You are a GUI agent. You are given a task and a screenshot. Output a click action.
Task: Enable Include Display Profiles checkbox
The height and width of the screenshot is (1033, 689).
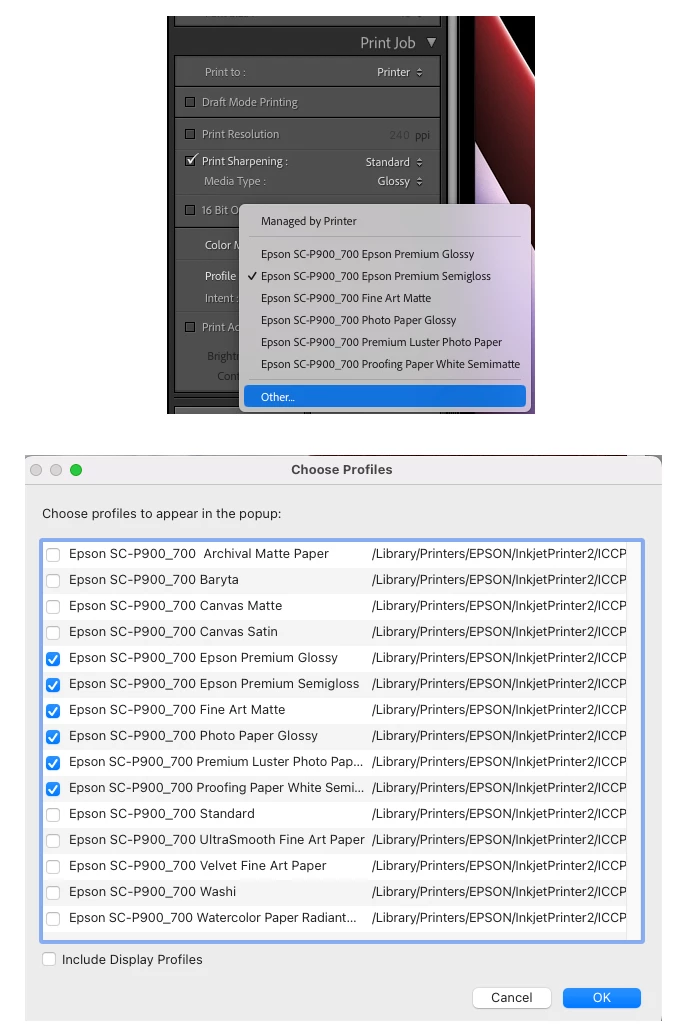[x=49, y=959]
